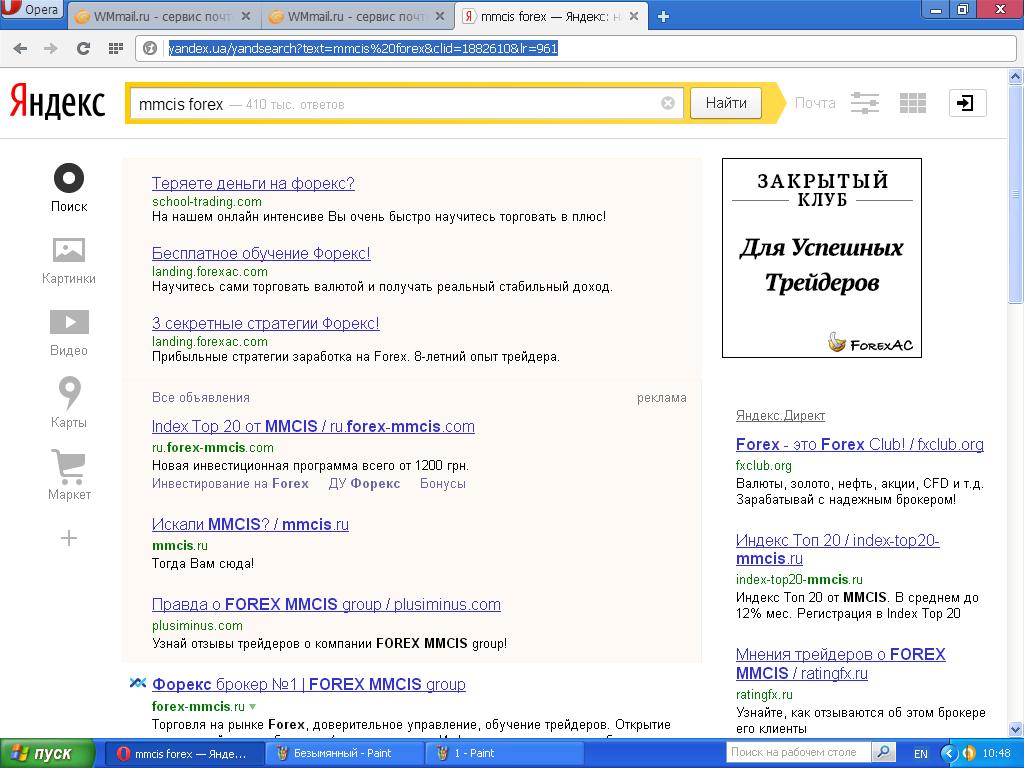Close the second WMmail.ru tab
The image size is (1024, 768).
(440, 17)
